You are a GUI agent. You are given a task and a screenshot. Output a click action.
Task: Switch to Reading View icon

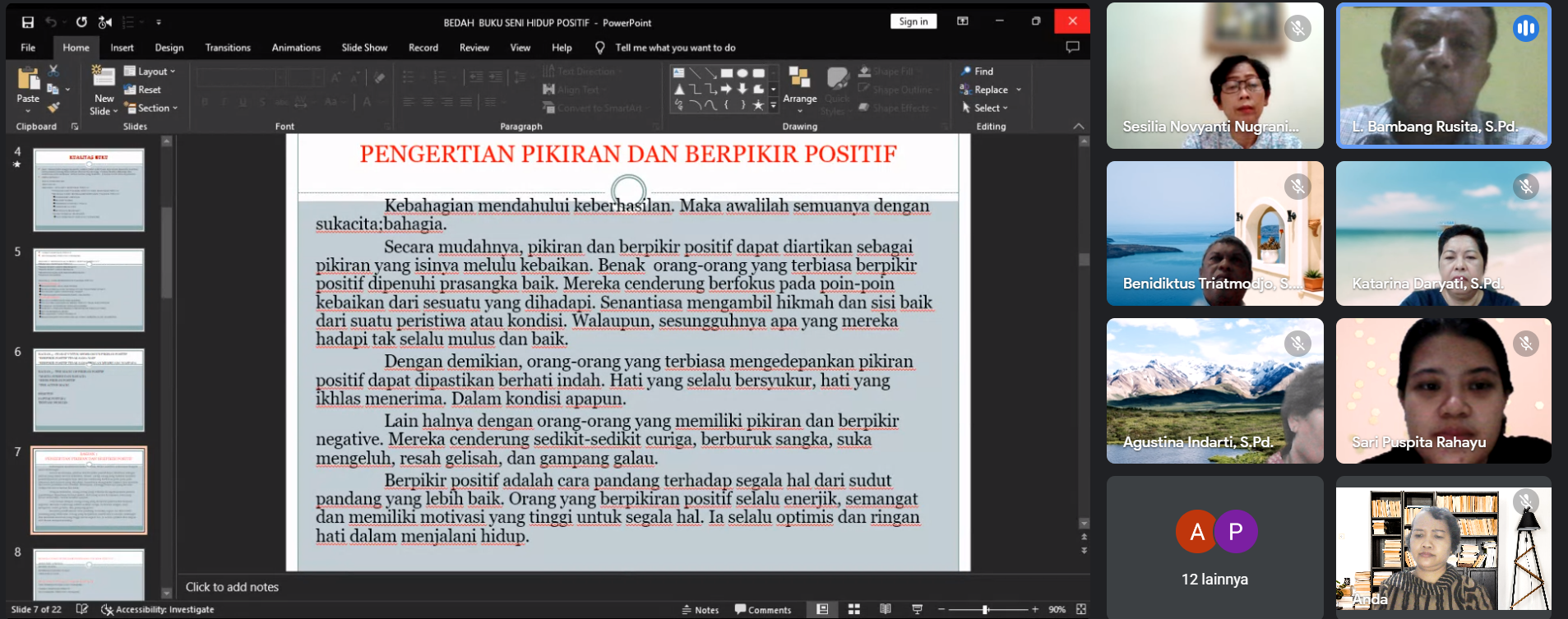886,609
